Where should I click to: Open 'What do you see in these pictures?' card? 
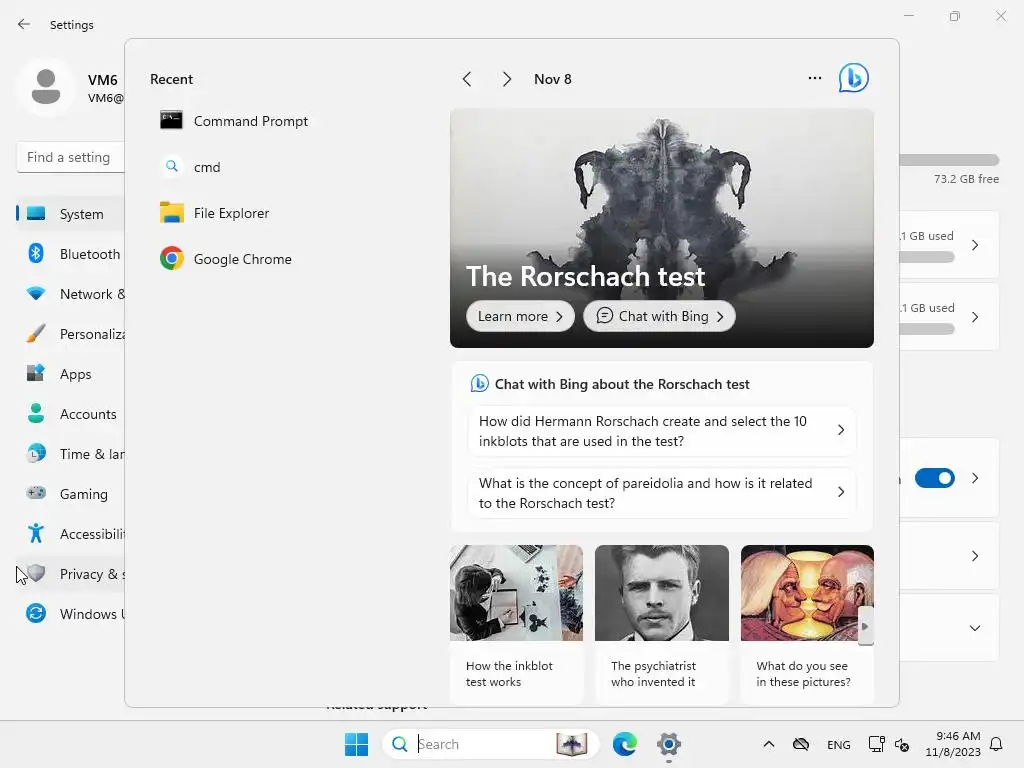(807, 624)
